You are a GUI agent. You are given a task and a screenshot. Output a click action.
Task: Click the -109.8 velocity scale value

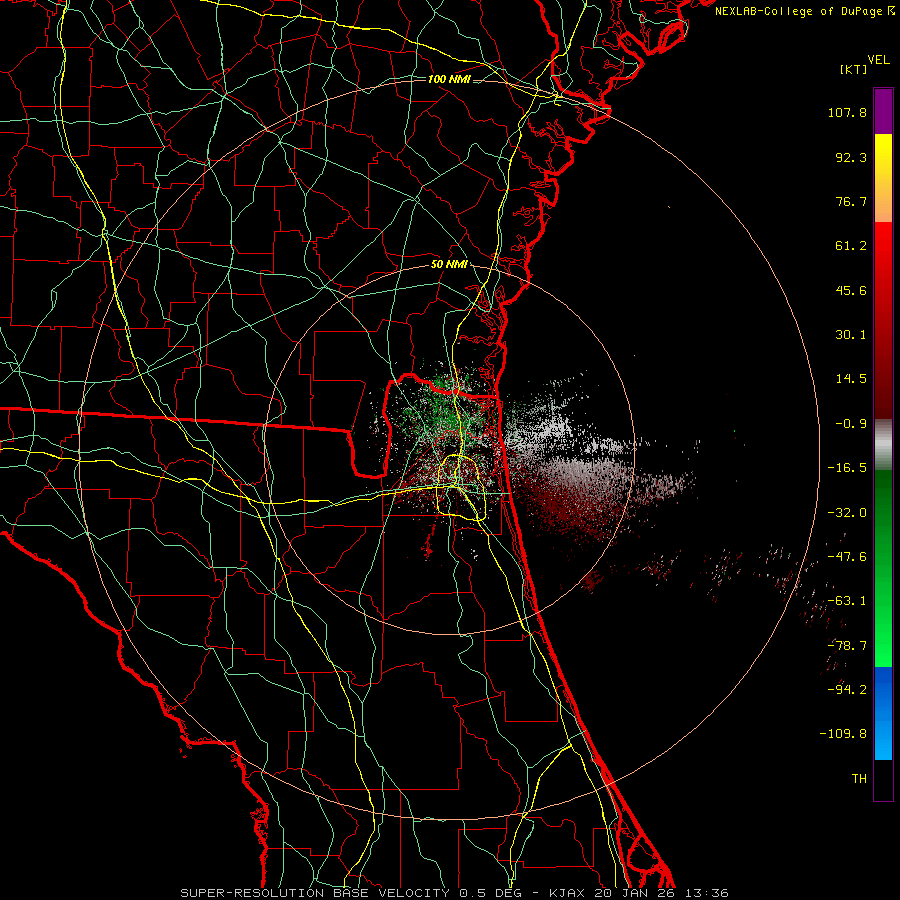[x=843, y=734]
